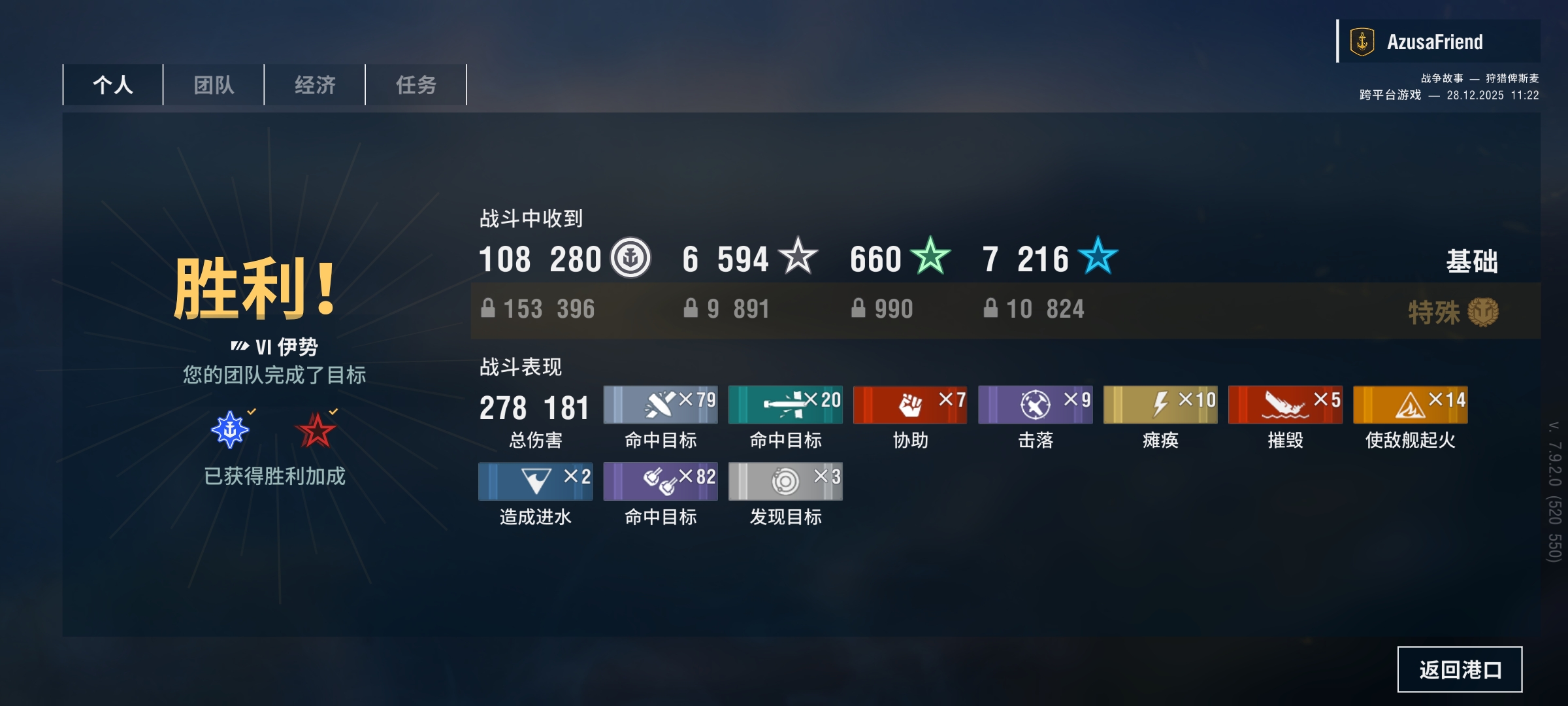1568x706 pixels.
Task: Click the 返回港口 button
Action: (1460, 669)
